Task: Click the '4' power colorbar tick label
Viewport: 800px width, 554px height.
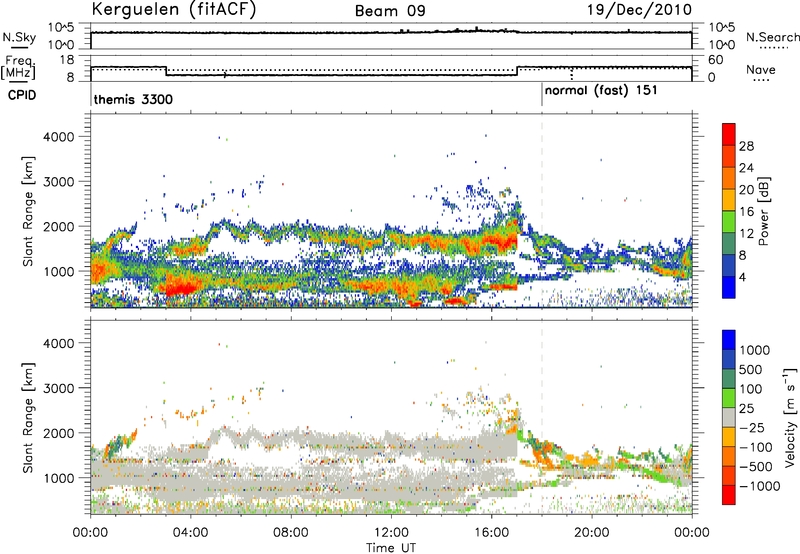Action: pos(742,277)
